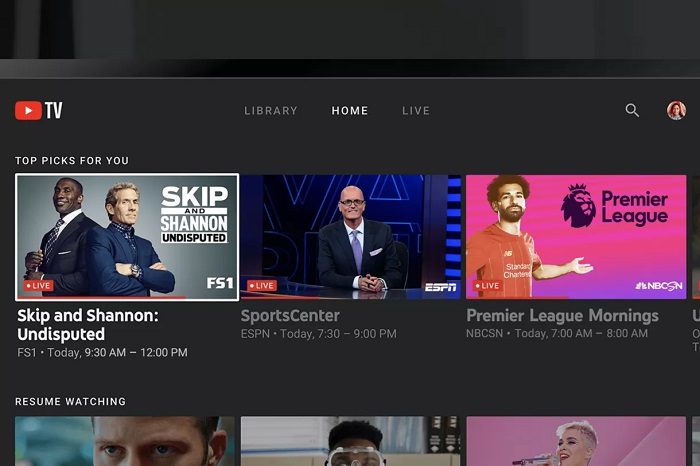Select the Home tab
Viewport: 700px width, 466px height.
click(350, 111)
